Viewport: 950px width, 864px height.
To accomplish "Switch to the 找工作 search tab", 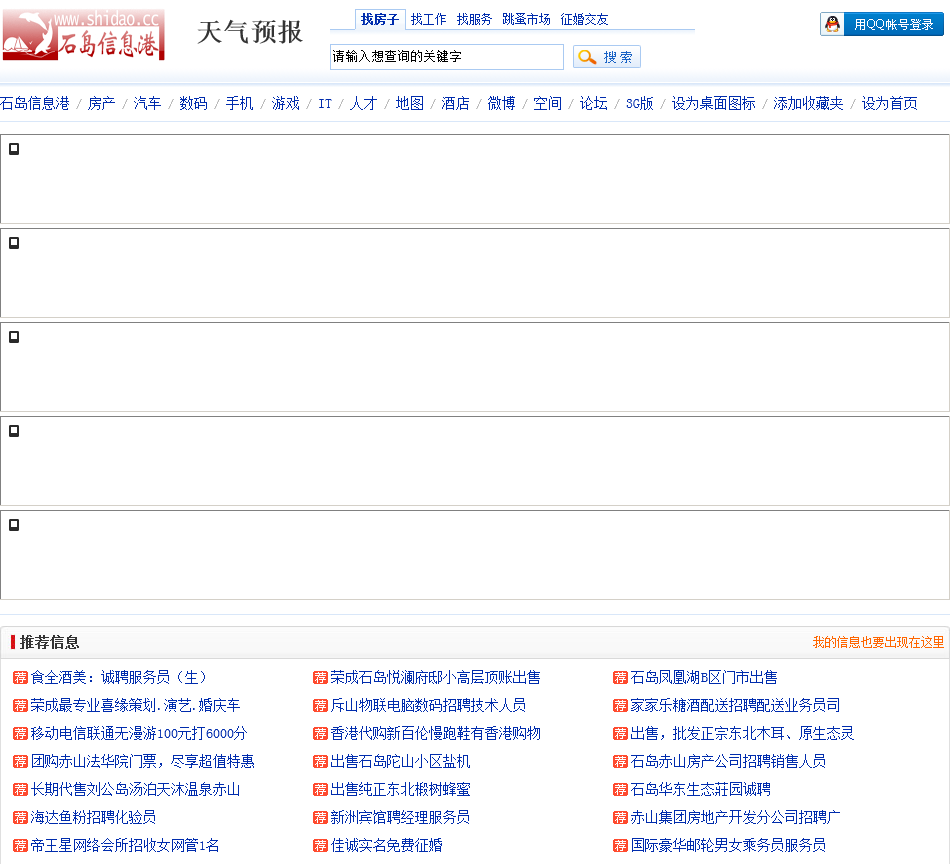I will (x=428, y=19).
